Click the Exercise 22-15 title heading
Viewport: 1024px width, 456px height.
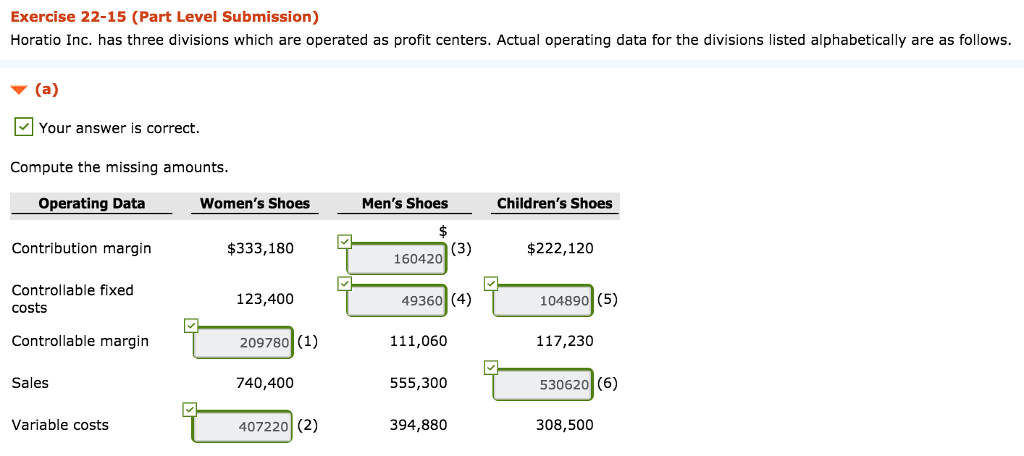point(165,17)
